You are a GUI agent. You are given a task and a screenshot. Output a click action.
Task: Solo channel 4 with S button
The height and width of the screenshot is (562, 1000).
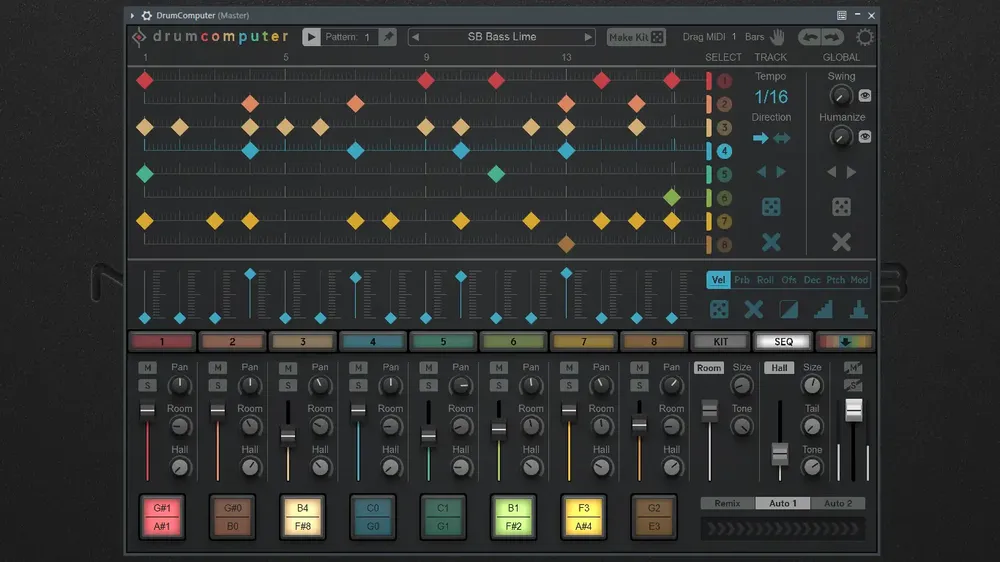point(358,385)
